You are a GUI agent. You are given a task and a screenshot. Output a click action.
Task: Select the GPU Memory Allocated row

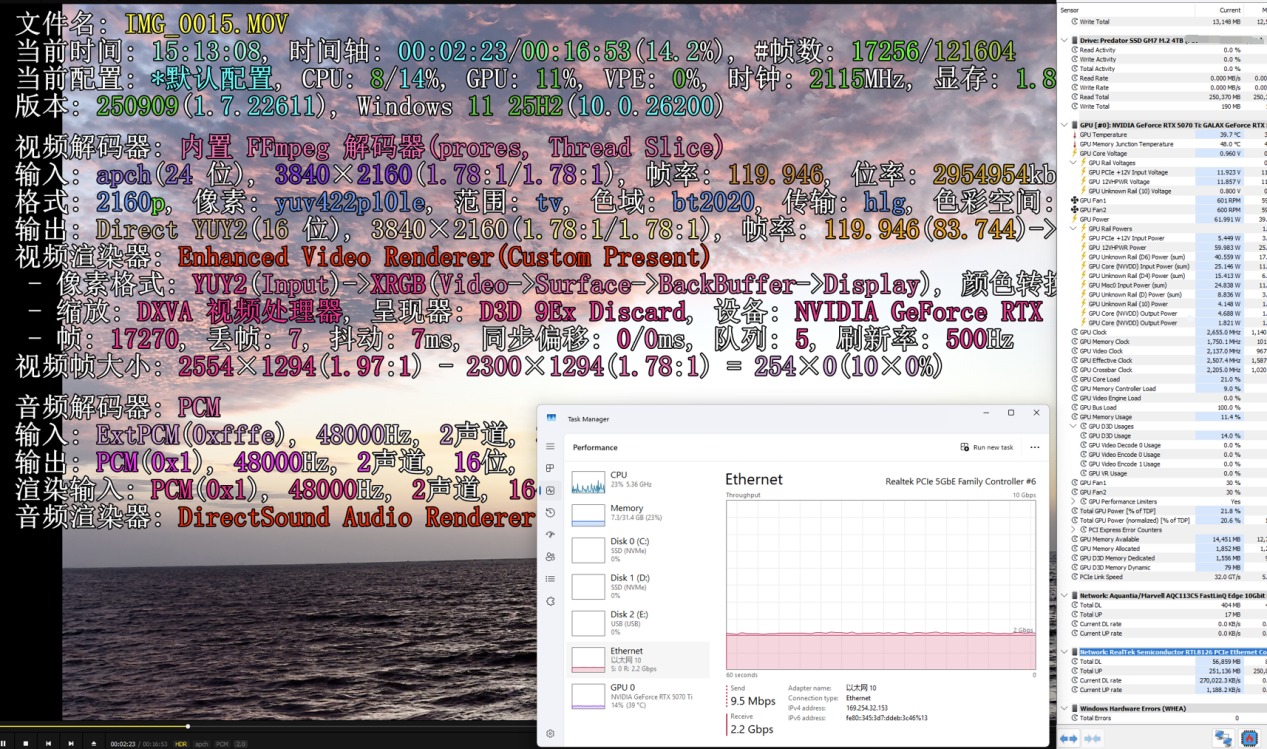point(1163,549)
